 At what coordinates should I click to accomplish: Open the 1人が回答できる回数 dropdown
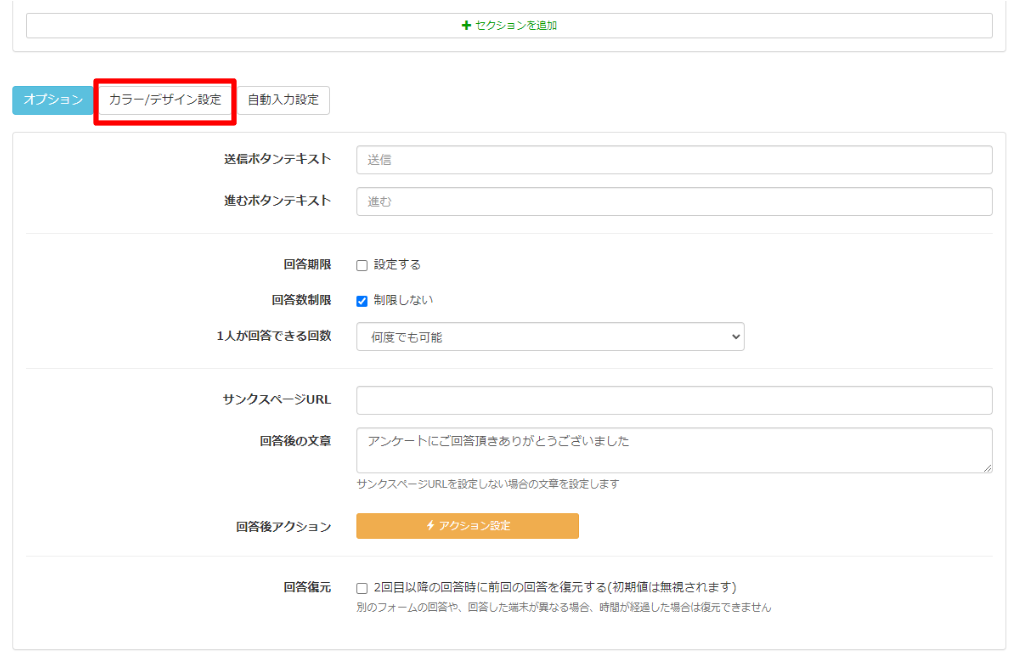(550, 337)
